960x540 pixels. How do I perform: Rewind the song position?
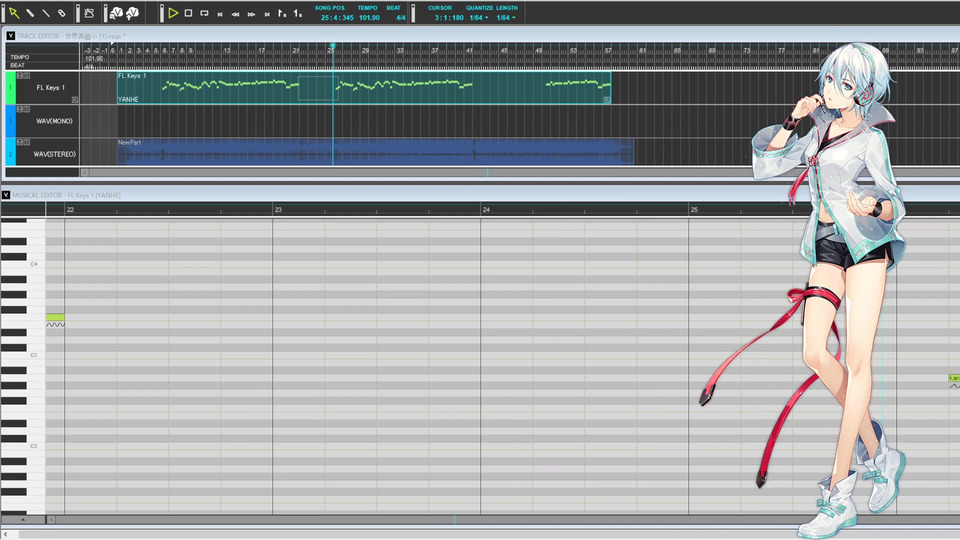tap(236, 13)
